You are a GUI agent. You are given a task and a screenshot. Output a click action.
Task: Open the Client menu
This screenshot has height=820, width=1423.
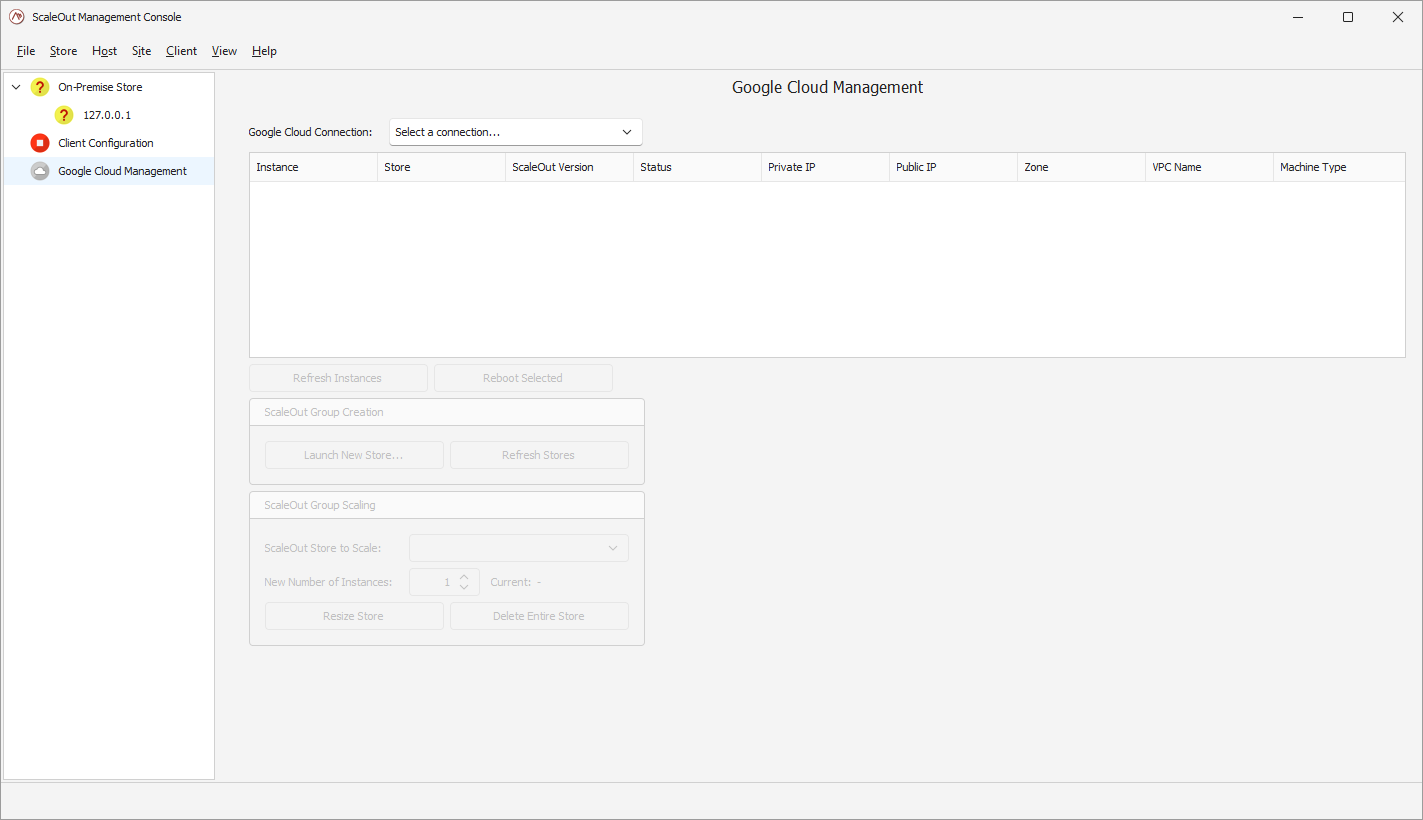click(181, 51)
